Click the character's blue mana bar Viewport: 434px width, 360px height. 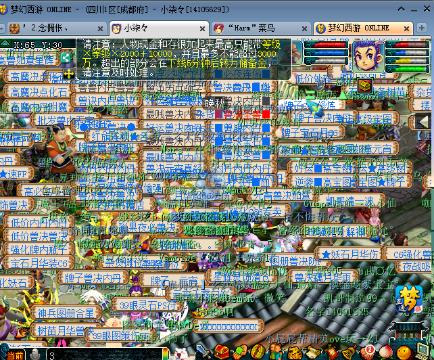coord(407,53)
